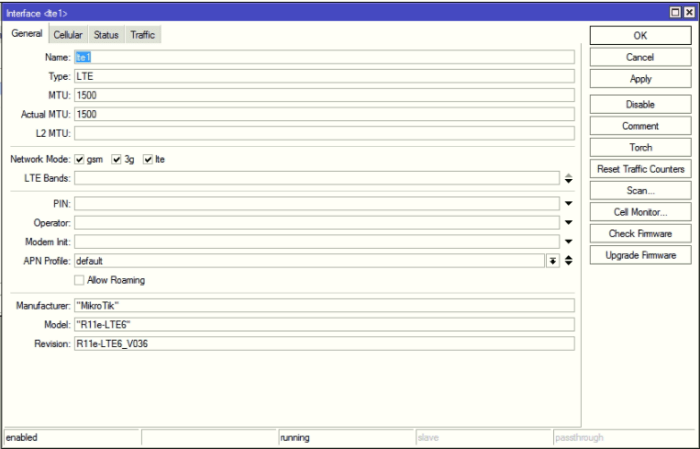
Task: Click the Type field showing LTE
Action: (324, 76)
